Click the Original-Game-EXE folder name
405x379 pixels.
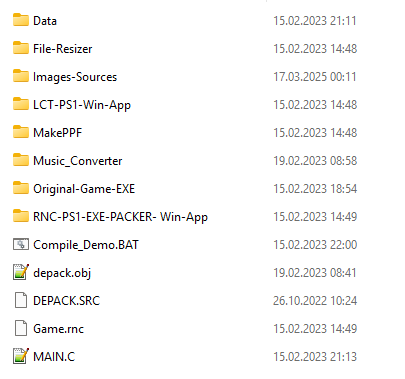click(84, 189)
